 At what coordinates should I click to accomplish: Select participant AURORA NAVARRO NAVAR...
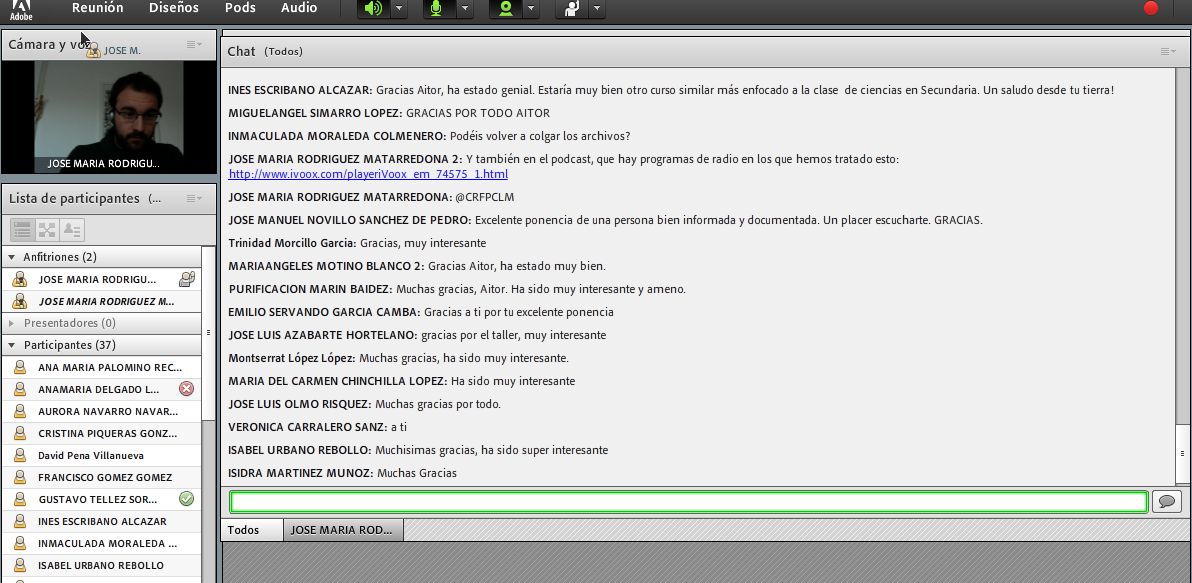point(102,411)
